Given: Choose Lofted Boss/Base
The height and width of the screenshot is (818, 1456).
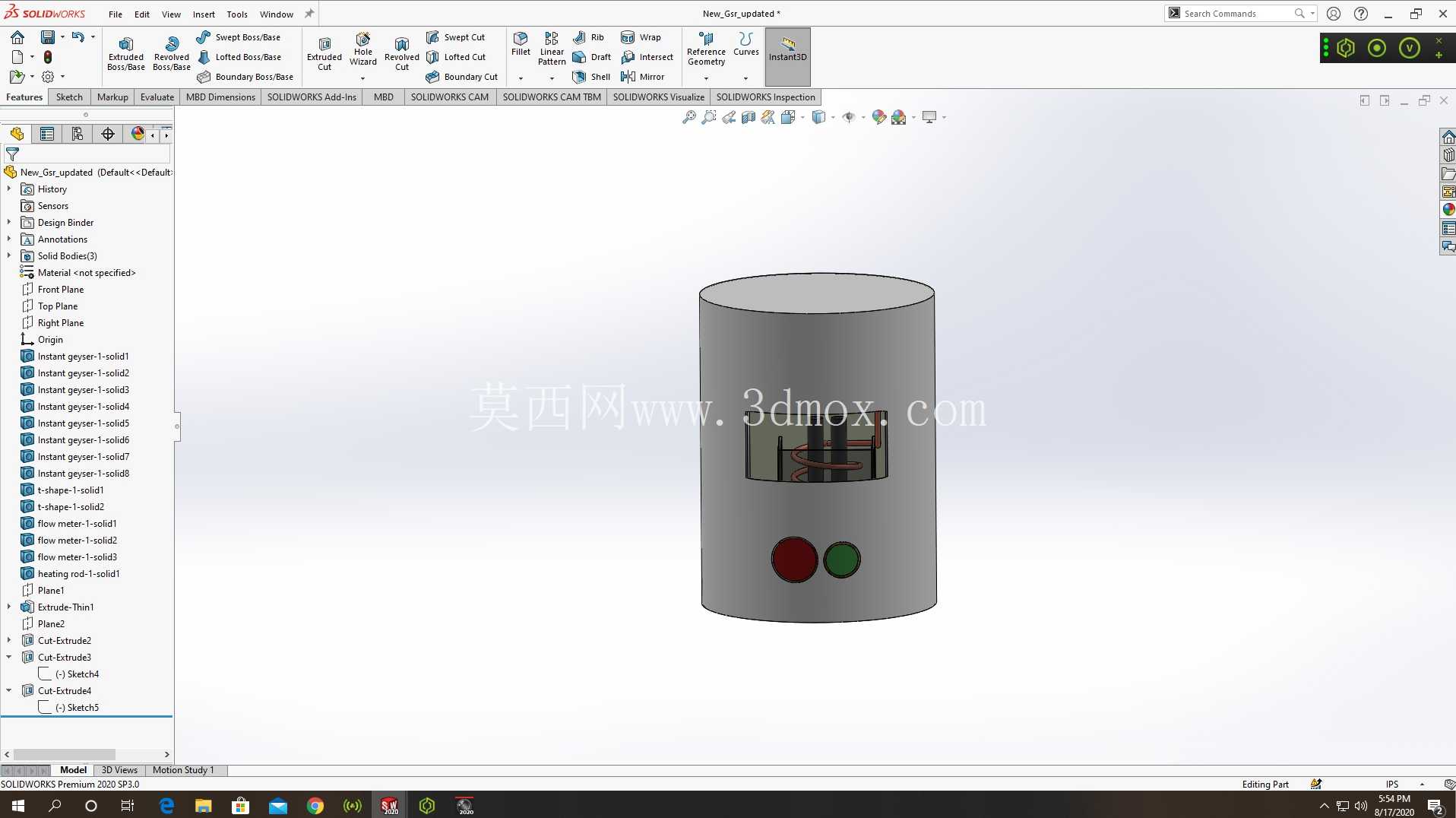Looking at the screenshot, I should pos(239,57).
